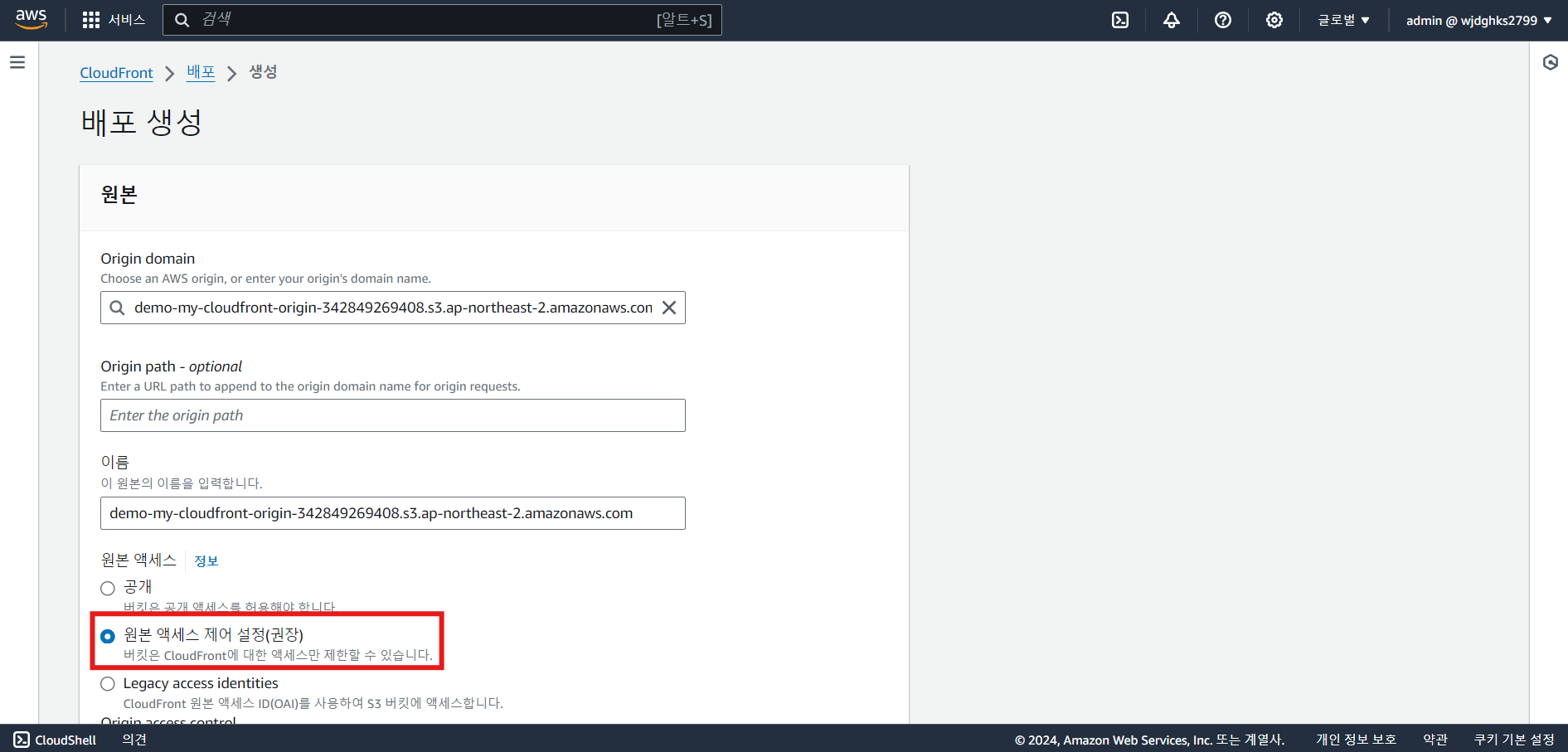Open the left navigation hamburger menu
Image resolution: width=1568 pixels, height=752 pixels.
17,62
